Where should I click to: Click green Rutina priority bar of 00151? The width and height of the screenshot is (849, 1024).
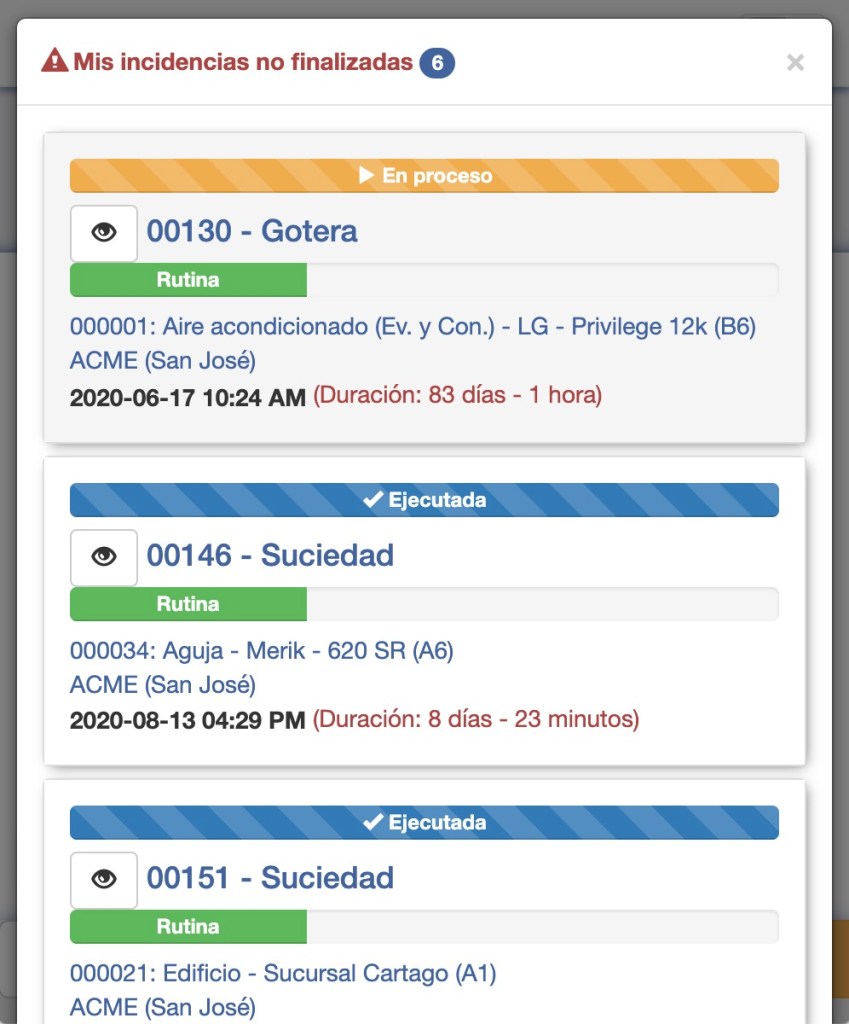188,927
